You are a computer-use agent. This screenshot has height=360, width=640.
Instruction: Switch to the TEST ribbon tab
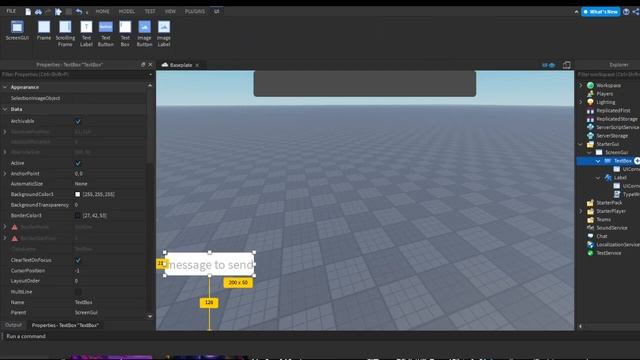pyautogui.click(x=150, y=11)
